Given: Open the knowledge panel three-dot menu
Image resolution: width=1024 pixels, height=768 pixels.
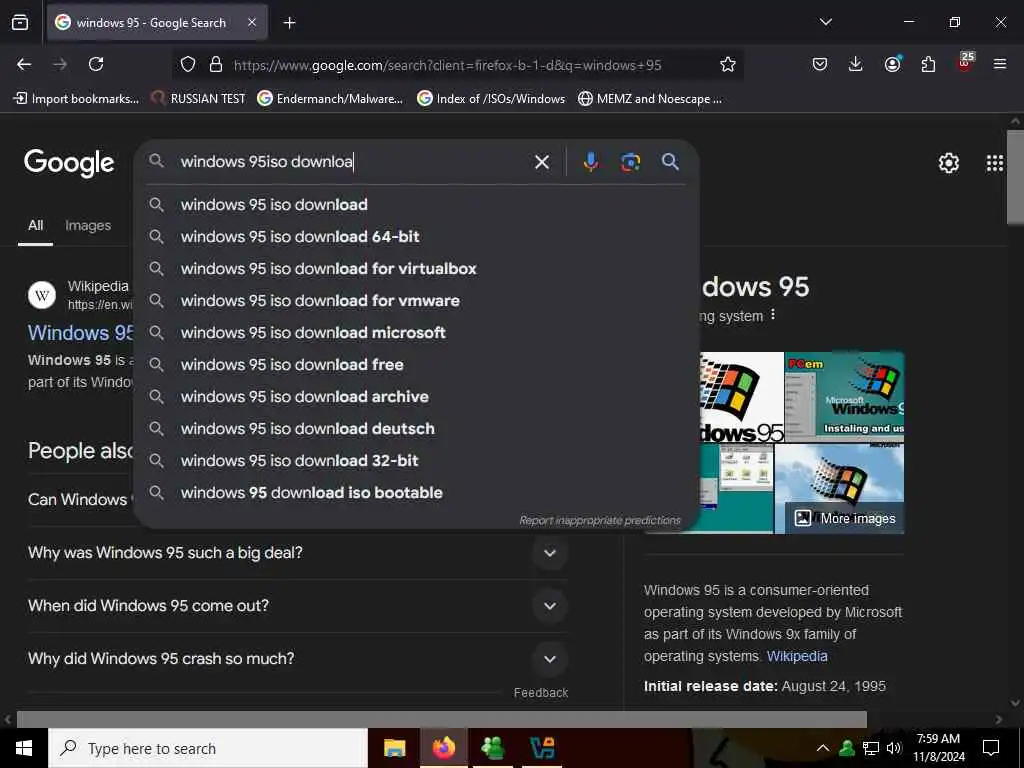Looking at the screenshot, I should click(x=773, y=315).
